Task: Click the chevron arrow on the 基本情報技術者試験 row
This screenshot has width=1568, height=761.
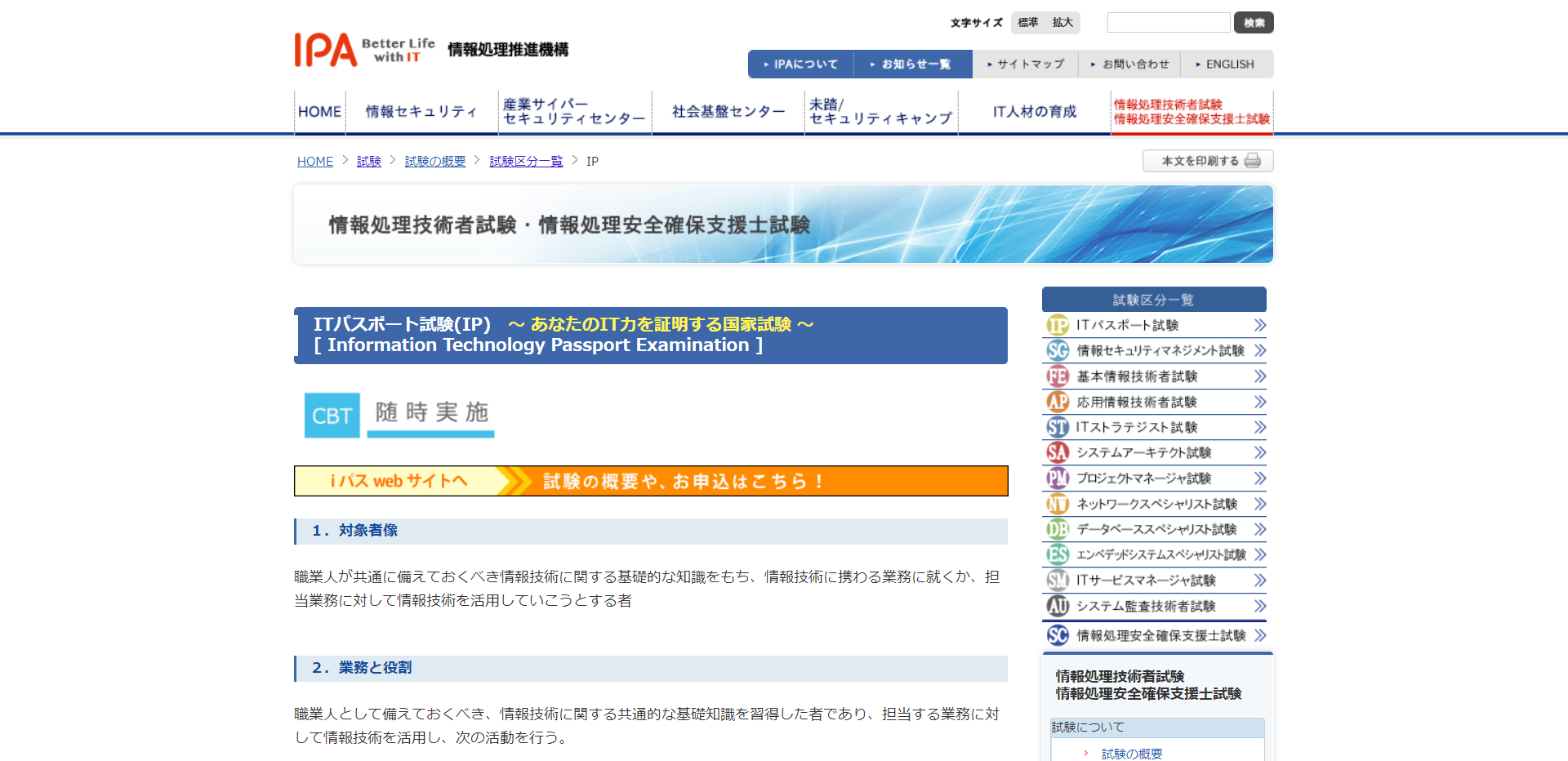Action: pyautogui.click(x=1260, y=376)
